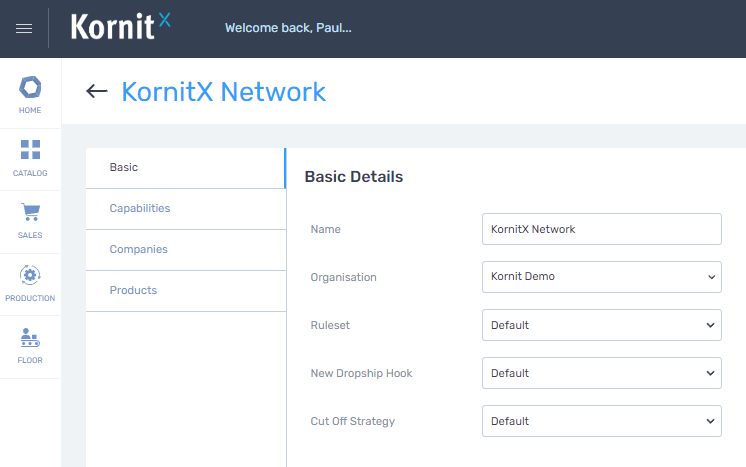Open the New Dropship Hook dropdown

click(x=601, y=373)
